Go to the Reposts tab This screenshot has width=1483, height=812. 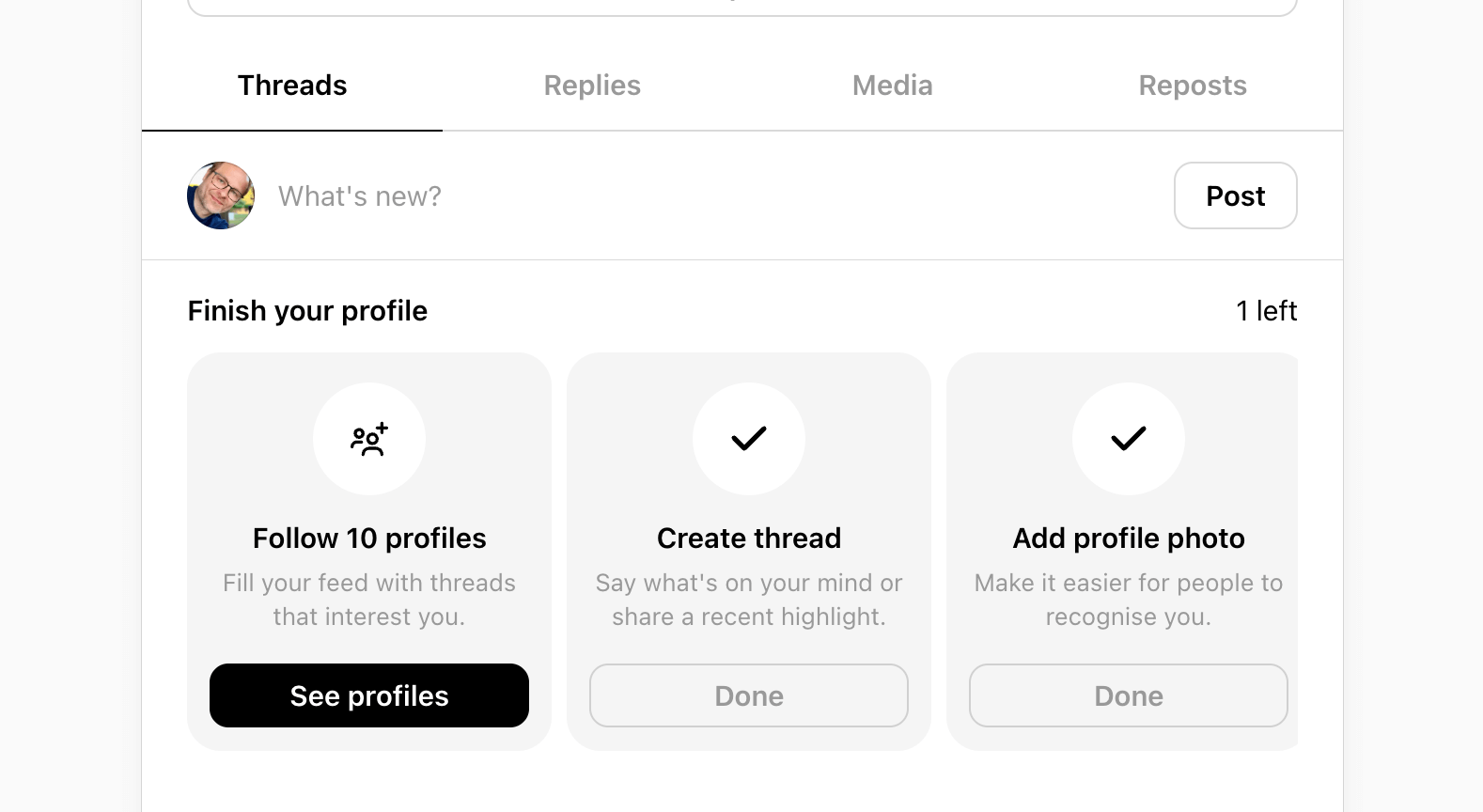coord(1192,86)
